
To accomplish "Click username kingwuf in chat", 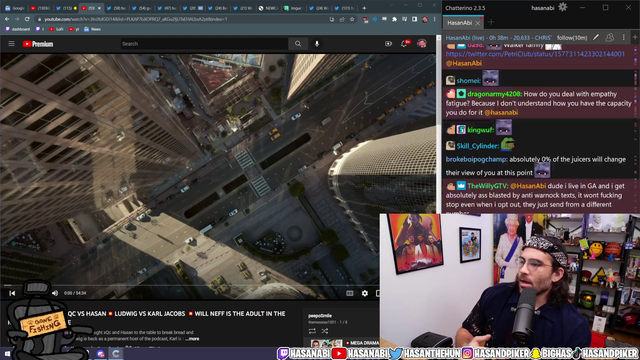I will coord(480,130).
